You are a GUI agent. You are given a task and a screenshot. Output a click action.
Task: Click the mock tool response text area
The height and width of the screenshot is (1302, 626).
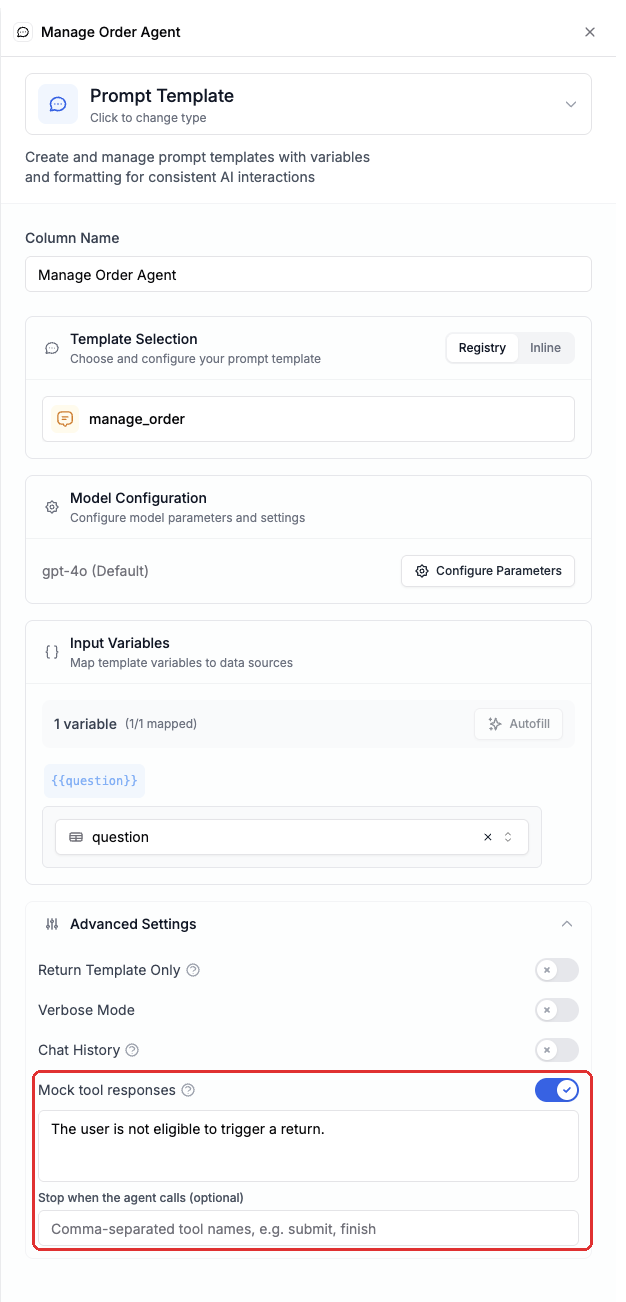[x=308, y=1146]
